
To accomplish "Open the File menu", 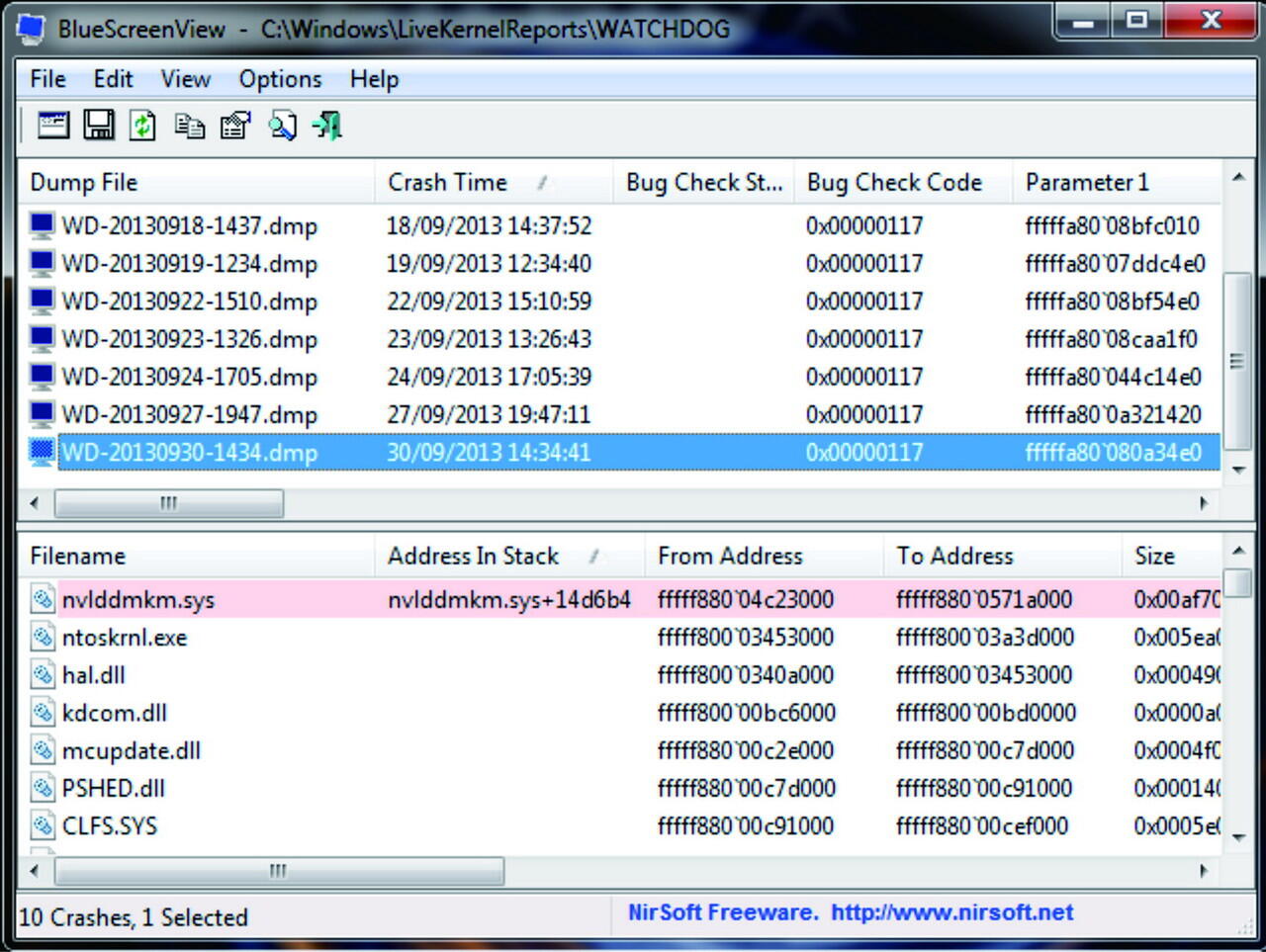I will (x=47, y=79).
